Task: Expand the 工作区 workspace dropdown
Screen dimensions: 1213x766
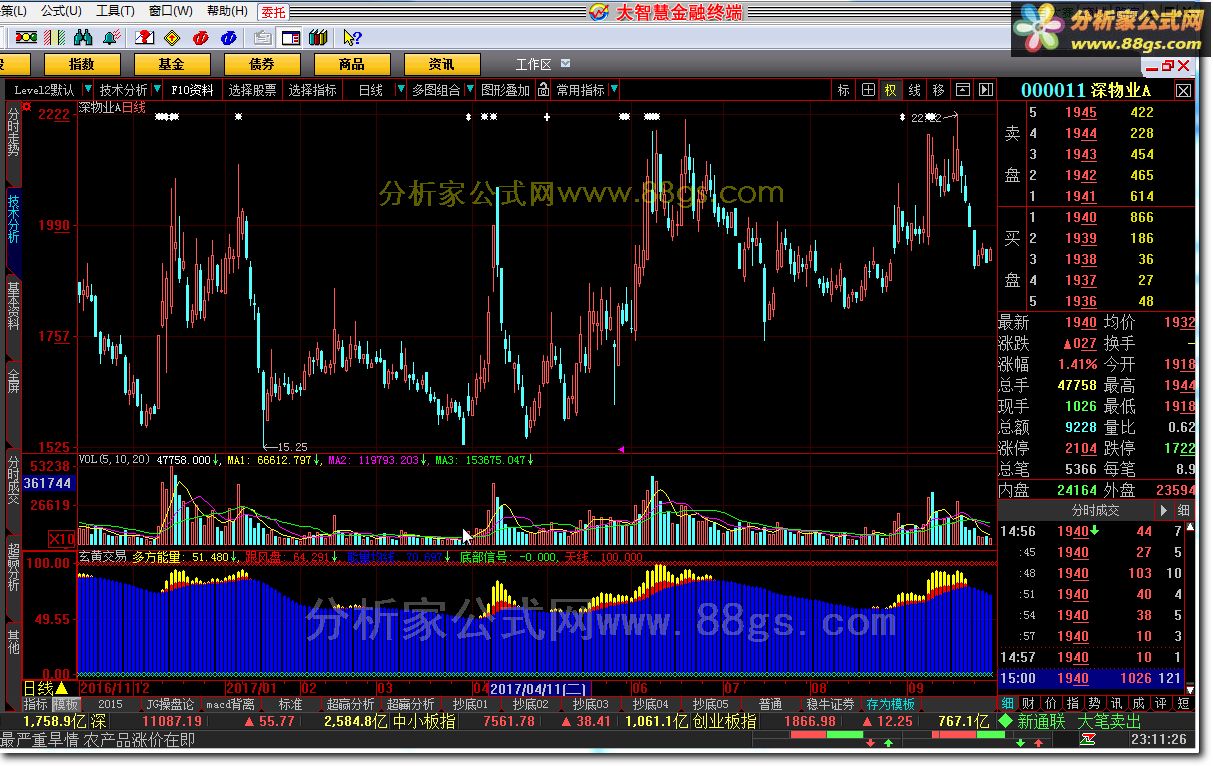Action: point(565,64)
